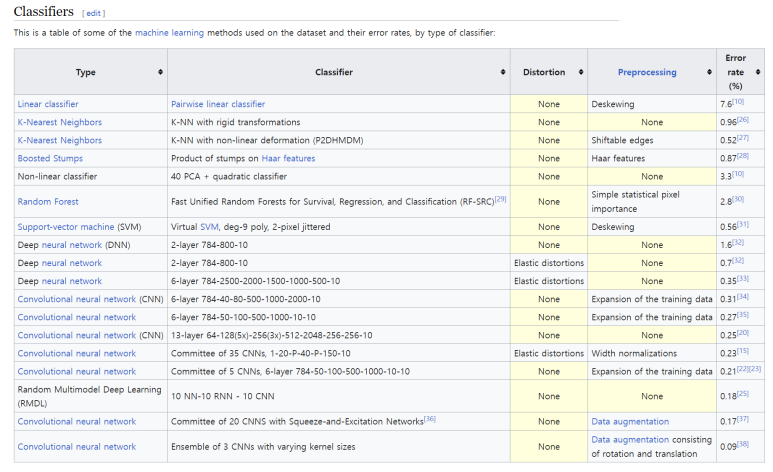Open the Random Forest link

(48, 202)
